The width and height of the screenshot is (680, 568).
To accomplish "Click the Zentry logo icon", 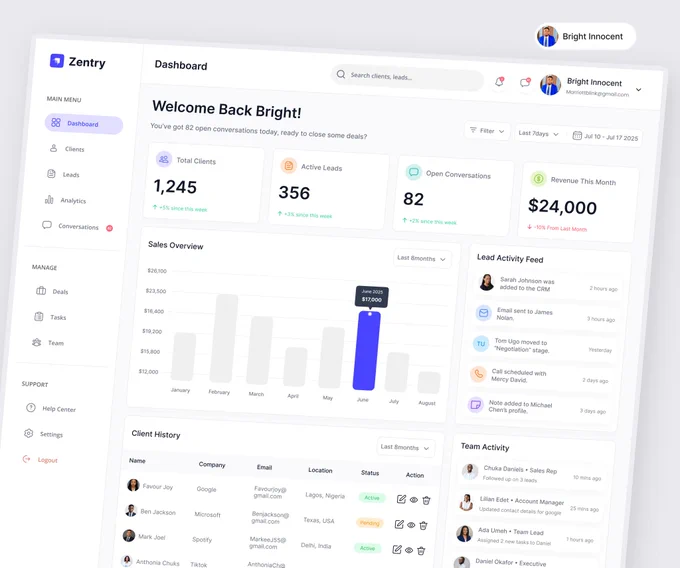I will 57,61.
